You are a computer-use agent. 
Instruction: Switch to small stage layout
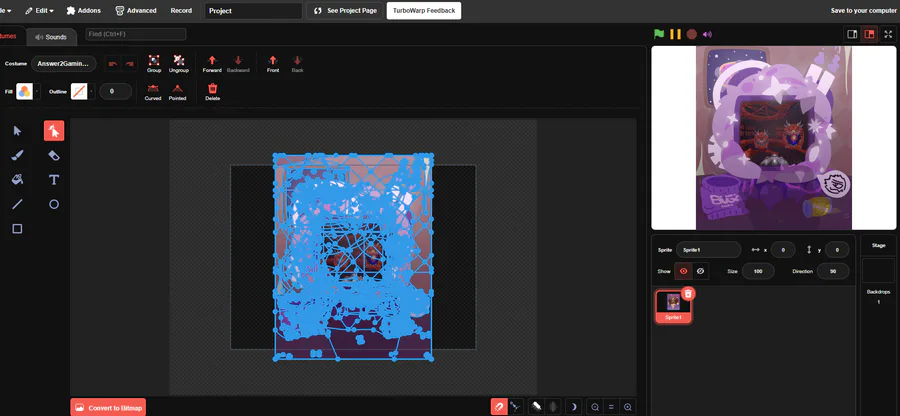[x=852, y=34]
